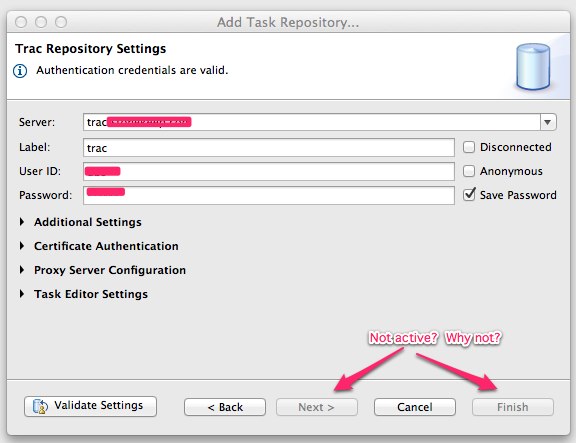Click the icon on the Validate Settings button
Viewport: 576px width, 443px height.
(40, 406)
